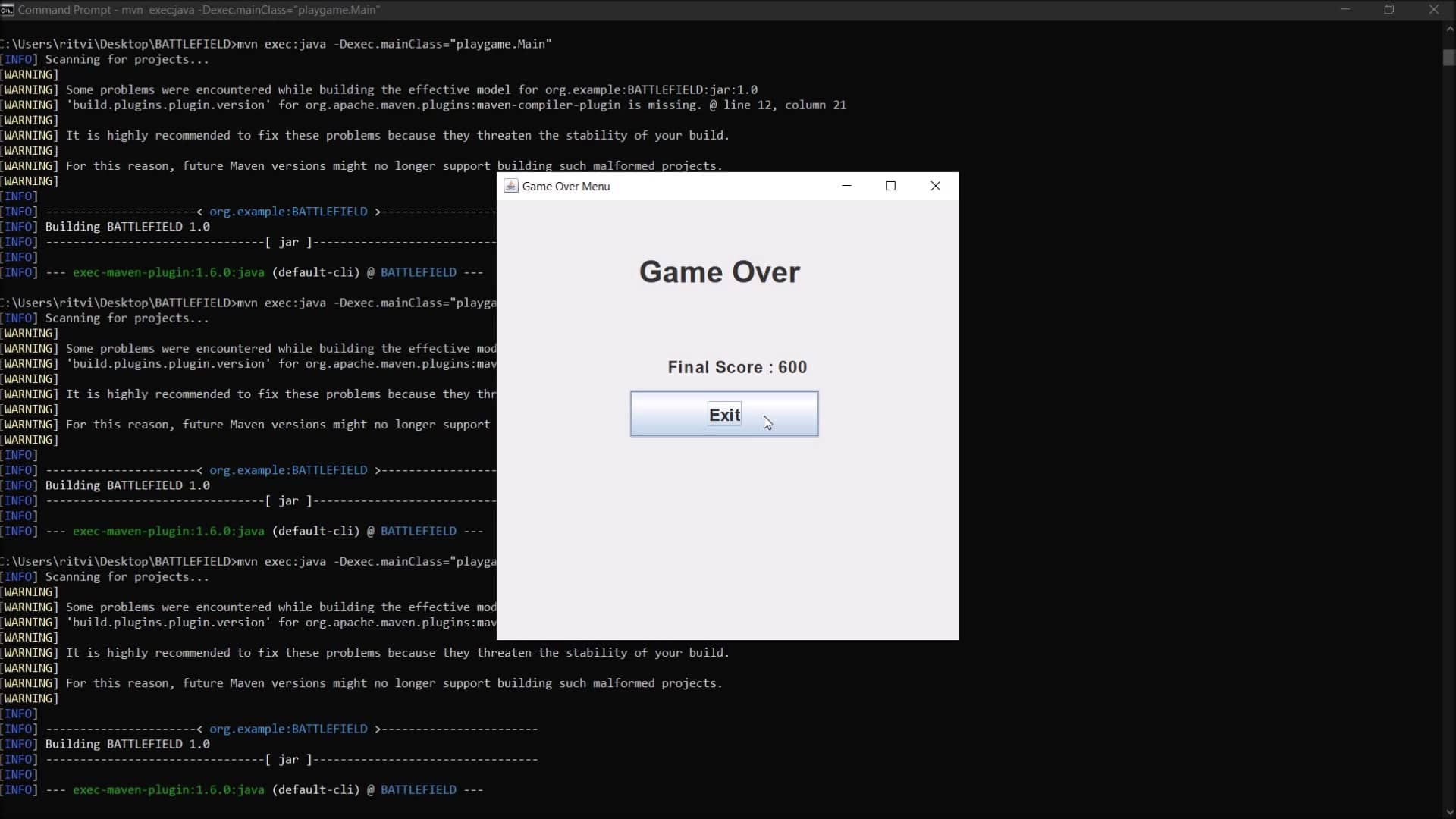Click the Game Over heading text
This screenshot has width=1456, height=819.
click(719, 271)
